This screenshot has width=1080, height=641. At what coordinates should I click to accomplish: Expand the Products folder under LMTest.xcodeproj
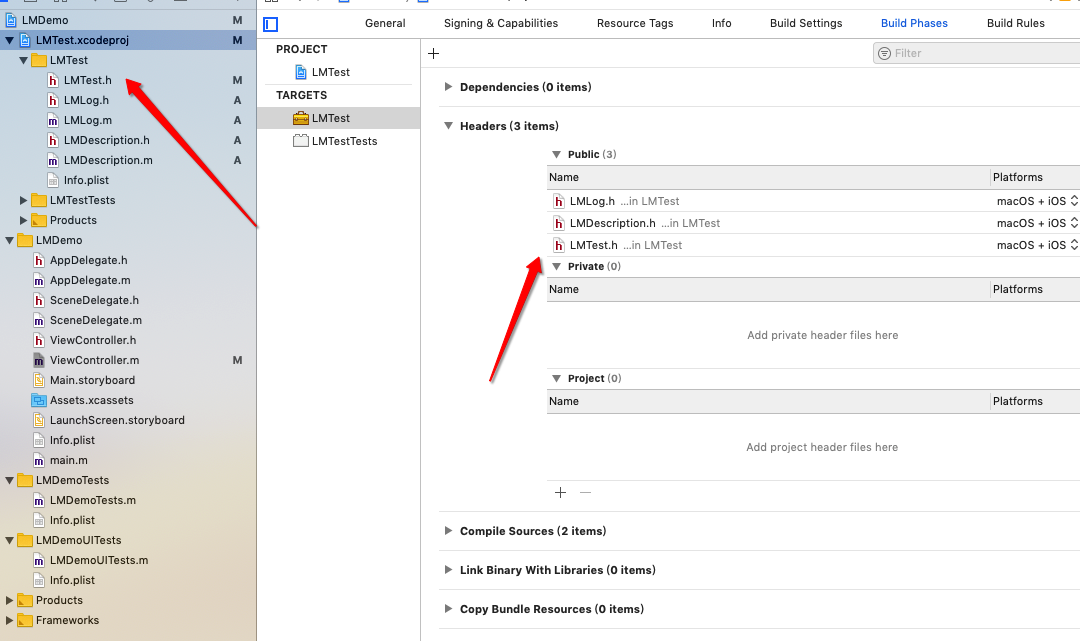pyautogui.click(x=23, y=220)
